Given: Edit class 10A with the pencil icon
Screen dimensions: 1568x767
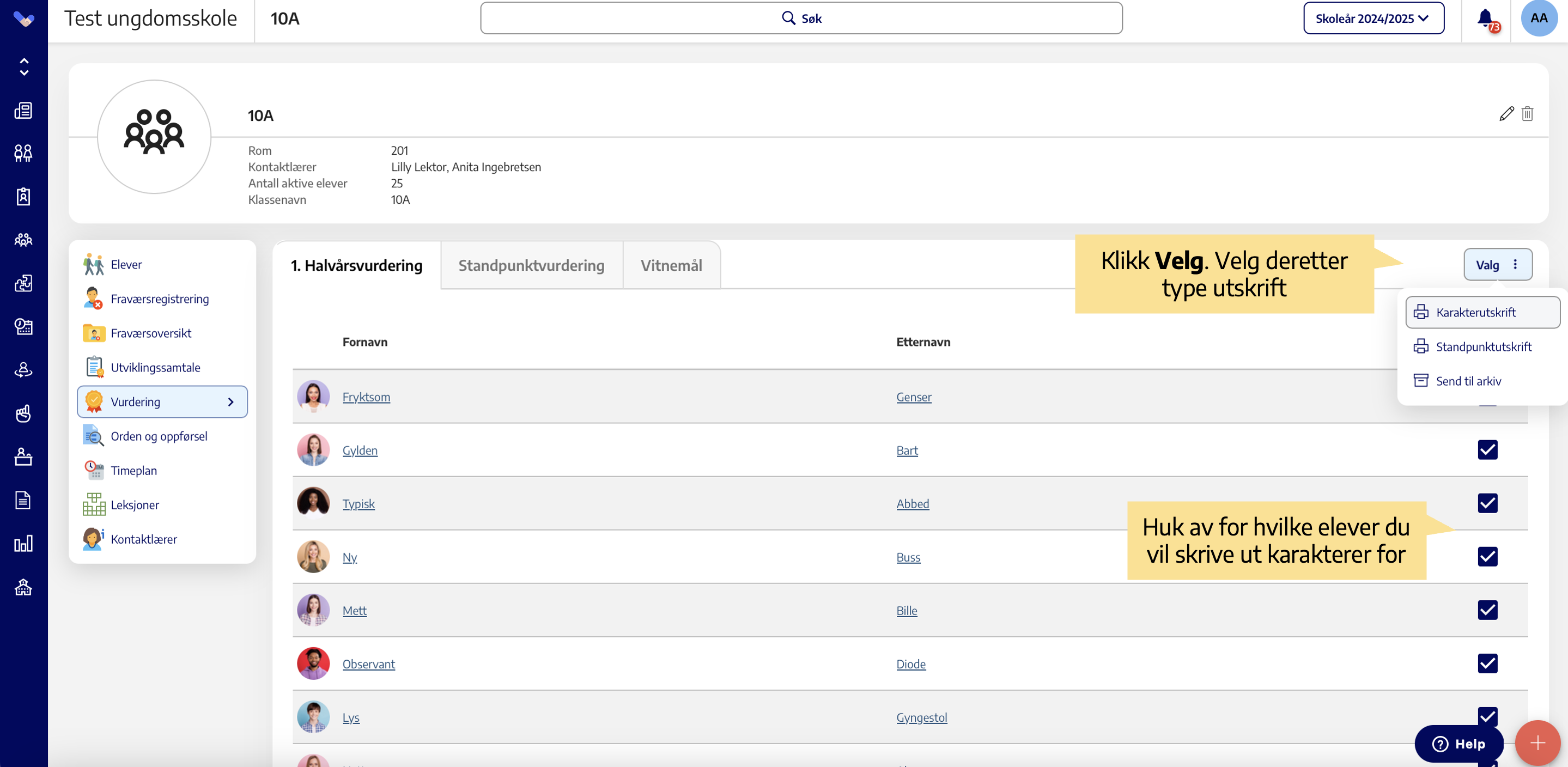Looking at the screenshot, I should point(1506,114).
